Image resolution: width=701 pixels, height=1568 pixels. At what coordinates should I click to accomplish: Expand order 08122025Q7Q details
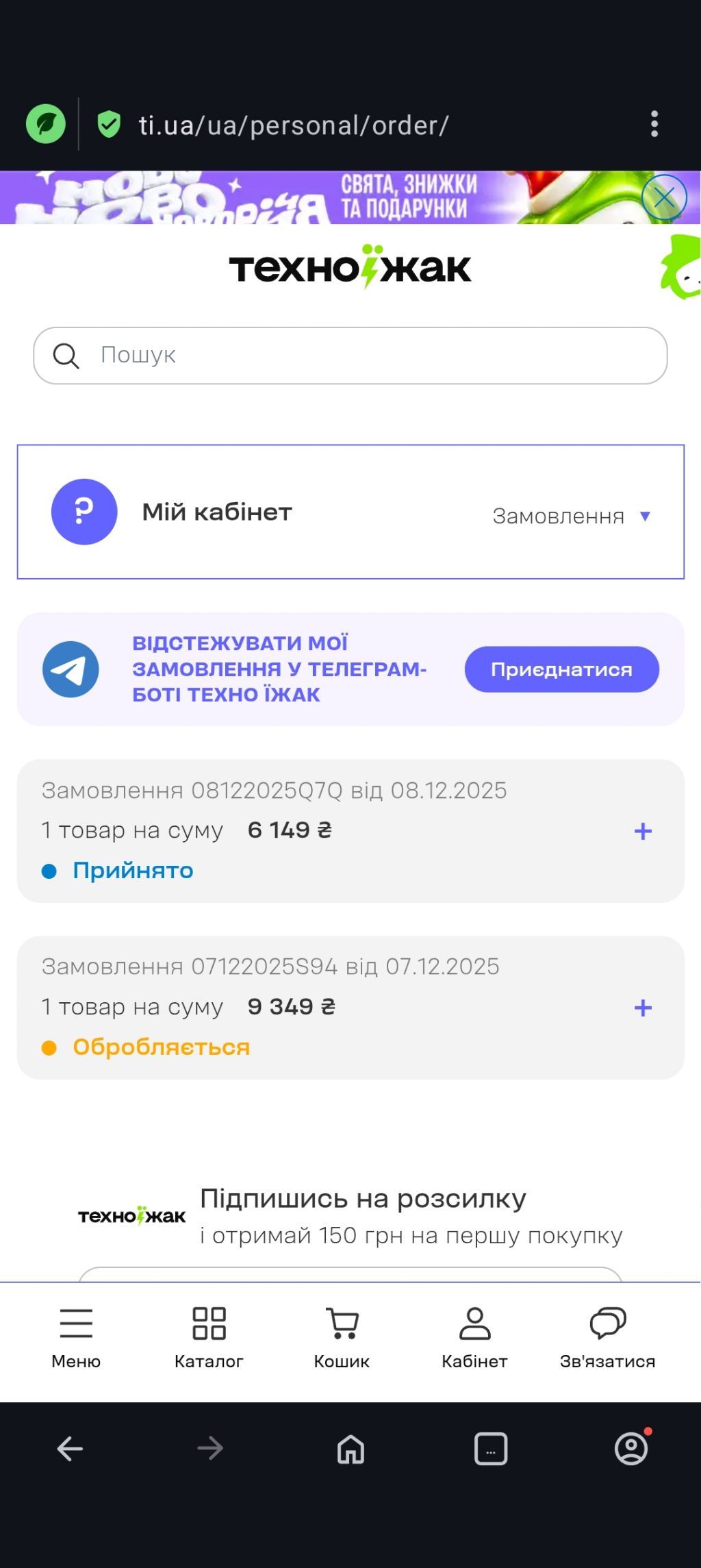[x=643, y=831]
